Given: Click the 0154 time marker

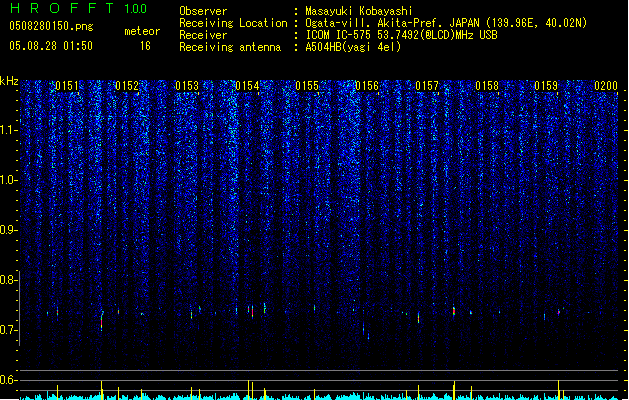Looking at the screenshot, I should 247,86.
